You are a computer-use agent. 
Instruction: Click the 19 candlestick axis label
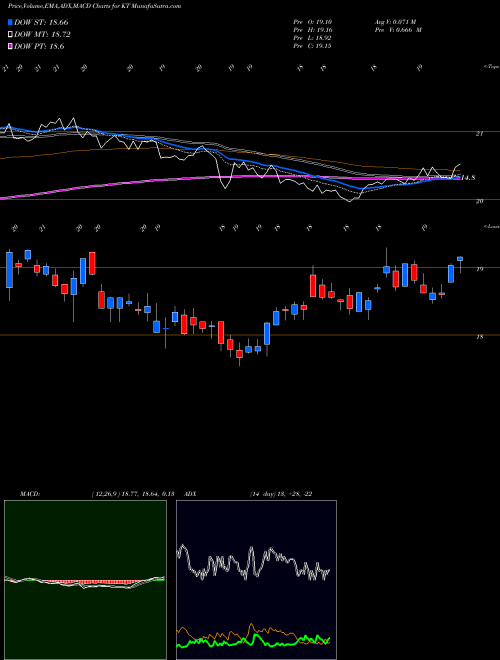[479, 269]
